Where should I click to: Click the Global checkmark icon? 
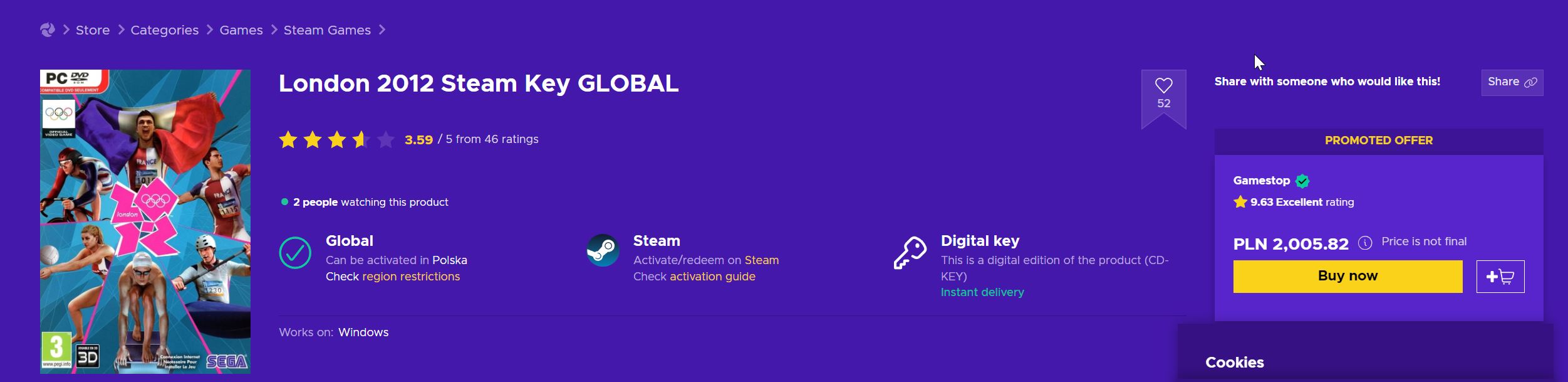click(x=295, y=253)
